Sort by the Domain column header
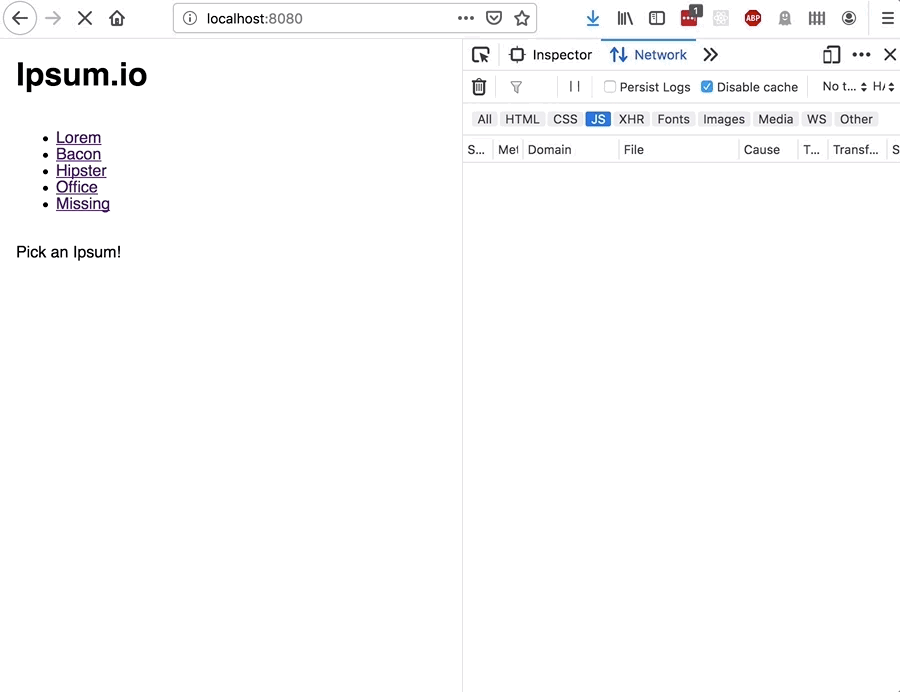 pos(571,150)
